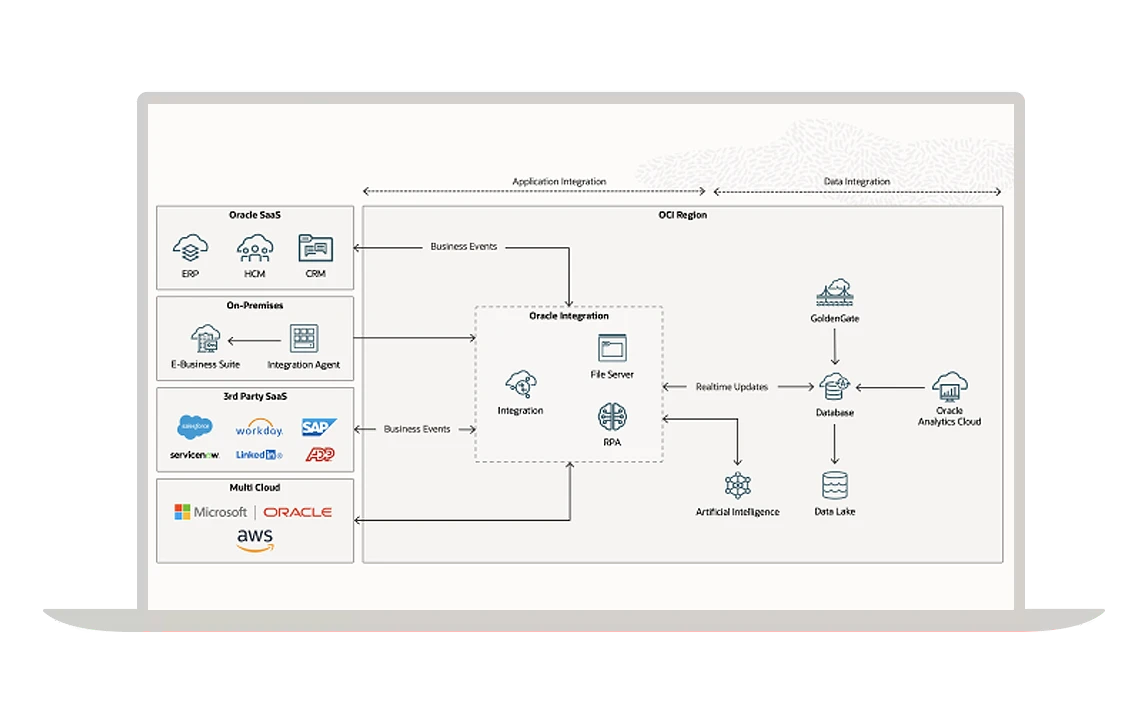Click the CRM icon in Oracle SaaS
The width and height of the screenshot is (1148, 724).
(315, 248)
